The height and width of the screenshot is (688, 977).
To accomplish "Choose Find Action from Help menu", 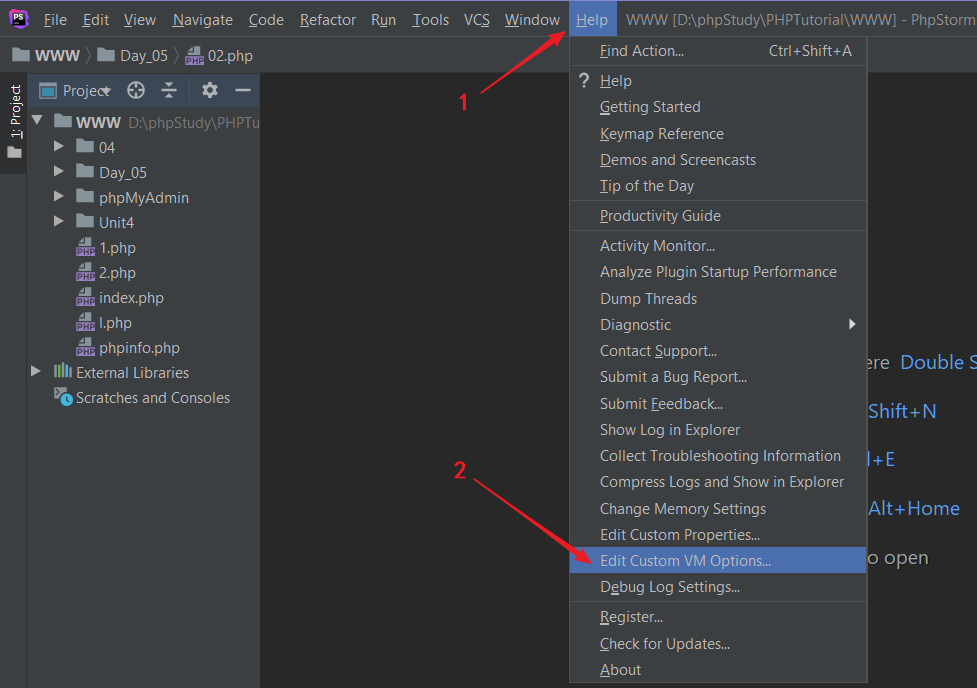I will pyautogui.click(x=718, y=51).
